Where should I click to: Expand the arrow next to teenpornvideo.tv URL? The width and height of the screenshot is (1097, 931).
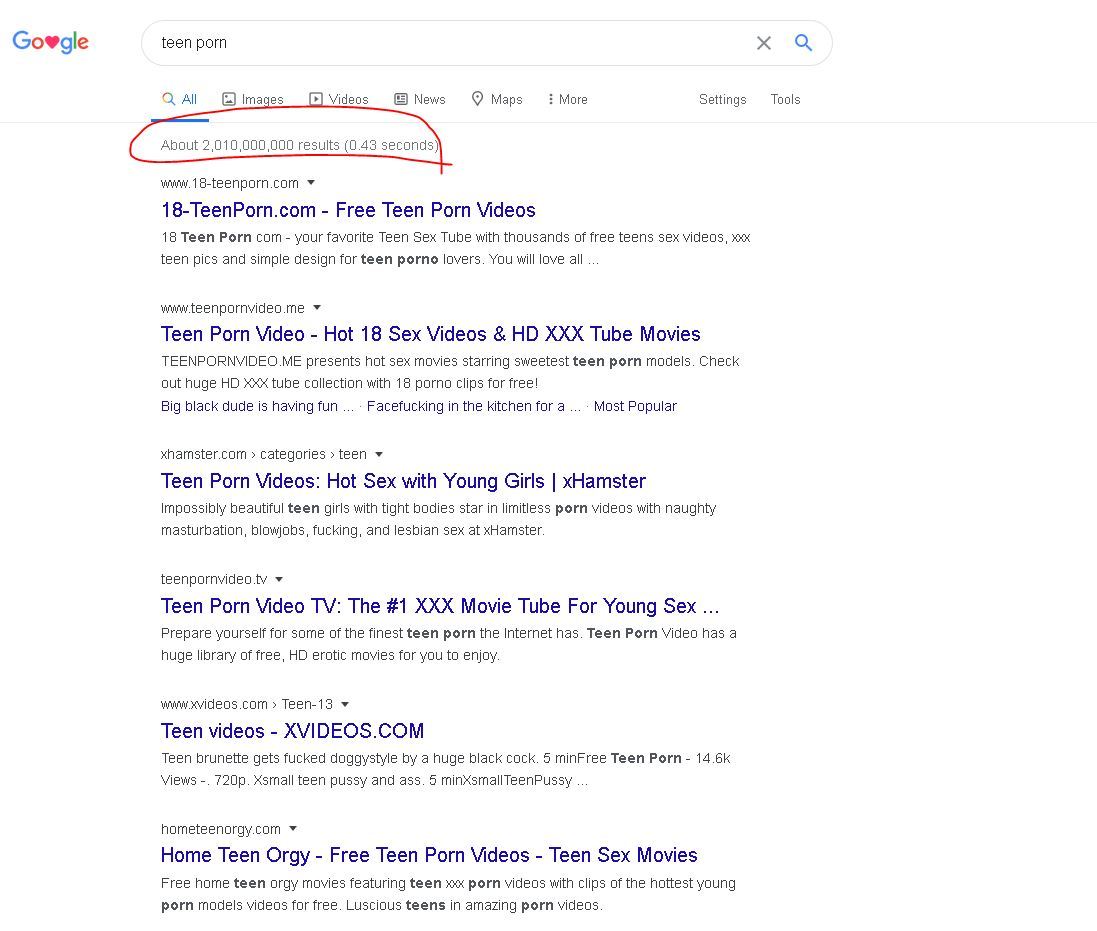pyautogui.click(x=279, y=579)
